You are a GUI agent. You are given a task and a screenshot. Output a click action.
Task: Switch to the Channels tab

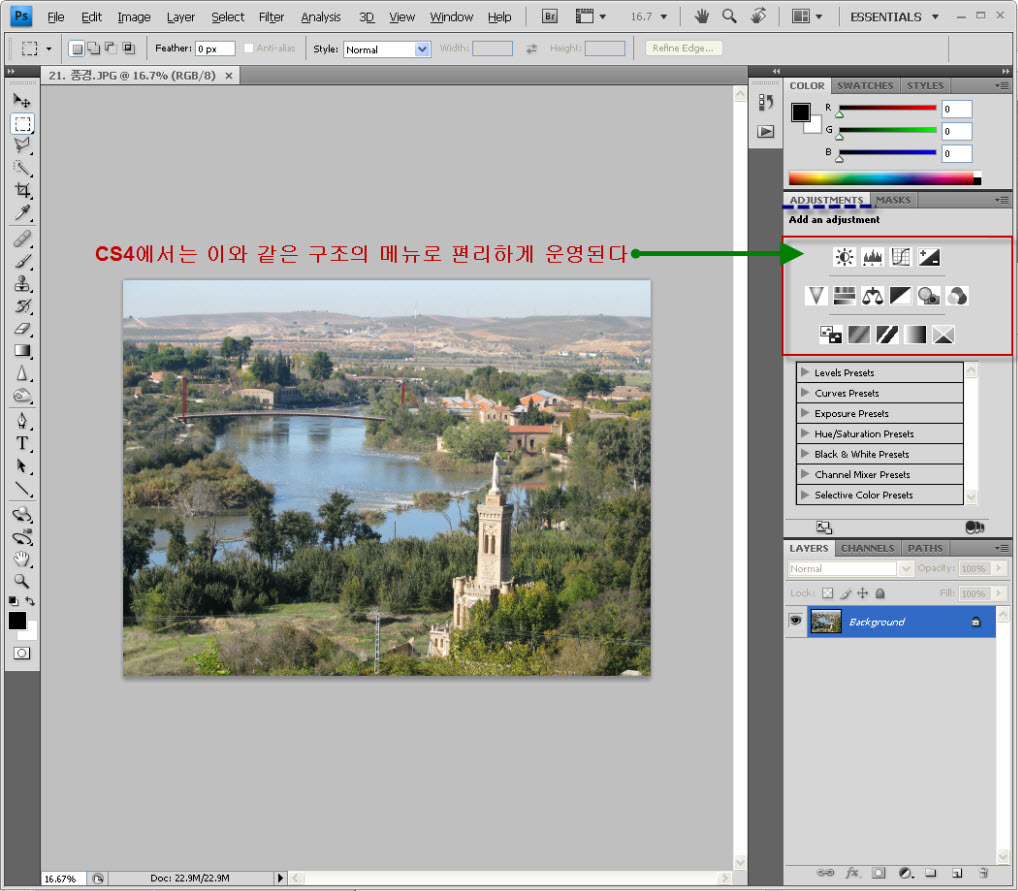(867, 548)
